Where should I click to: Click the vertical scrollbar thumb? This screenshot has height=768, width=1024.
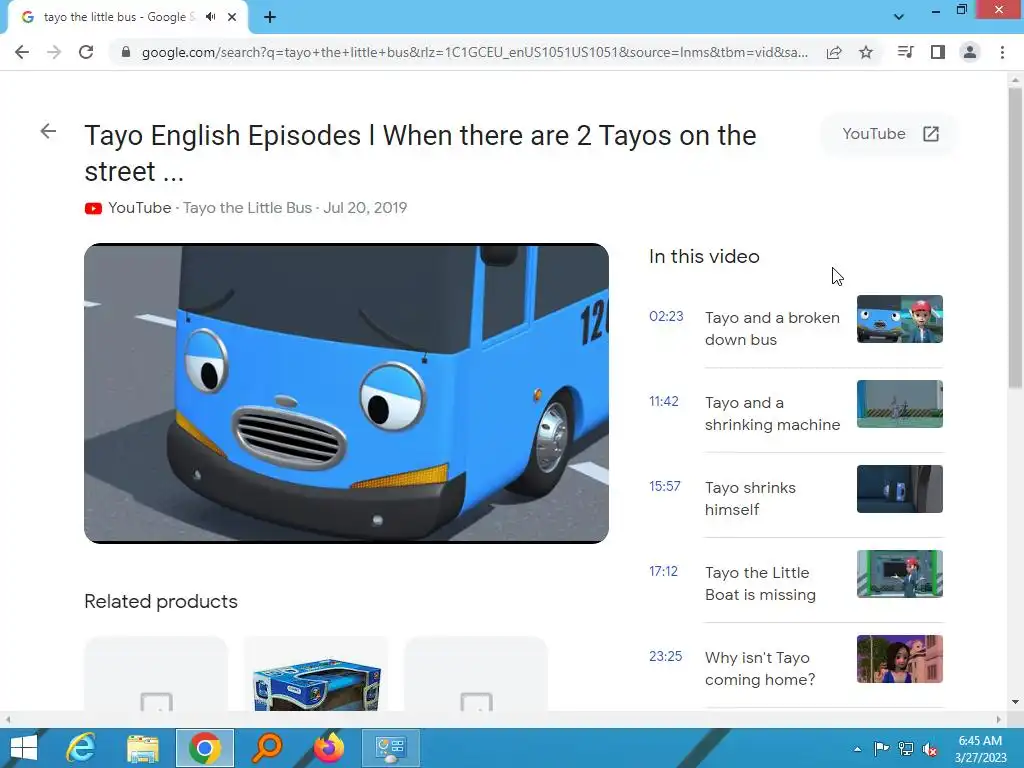[1015, 238]
